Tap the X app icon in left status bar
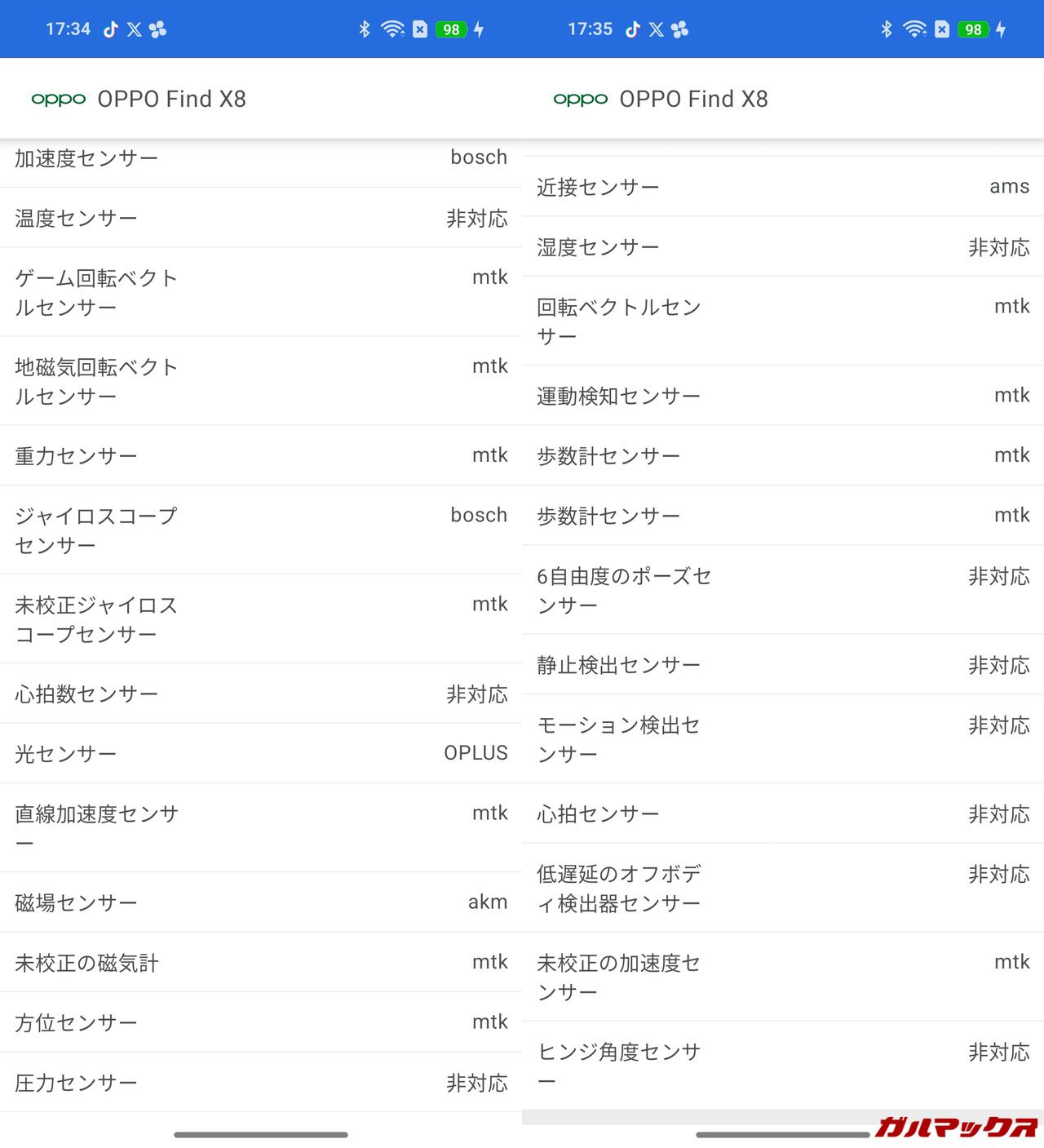This screenshot has height=1148, width=1044. coord(135,29)
